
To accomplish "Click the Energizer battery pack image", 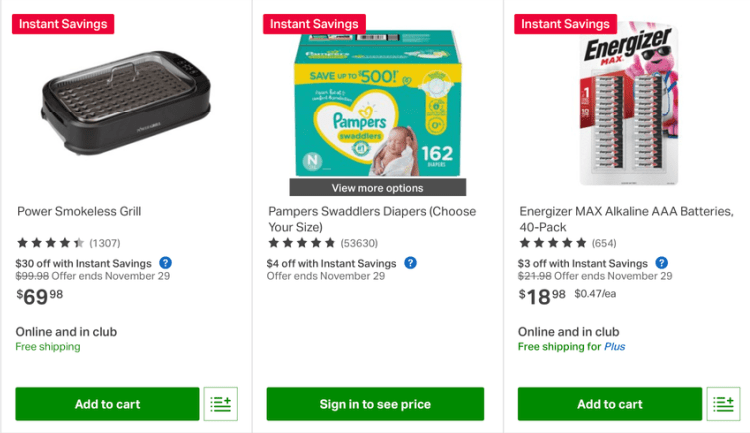I will (630, 105).
